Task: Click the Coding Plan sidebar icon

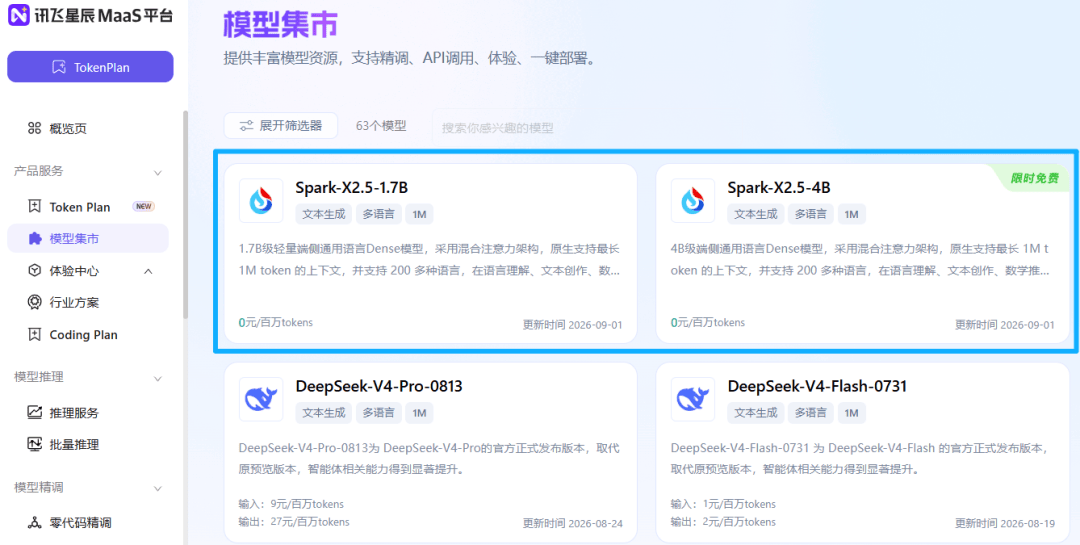Action: [34, 335]
